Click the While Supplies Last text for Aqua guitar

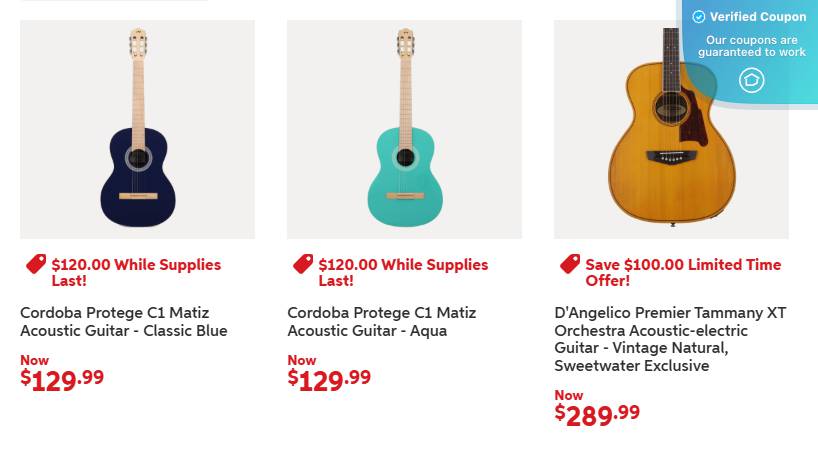point(403,273)
